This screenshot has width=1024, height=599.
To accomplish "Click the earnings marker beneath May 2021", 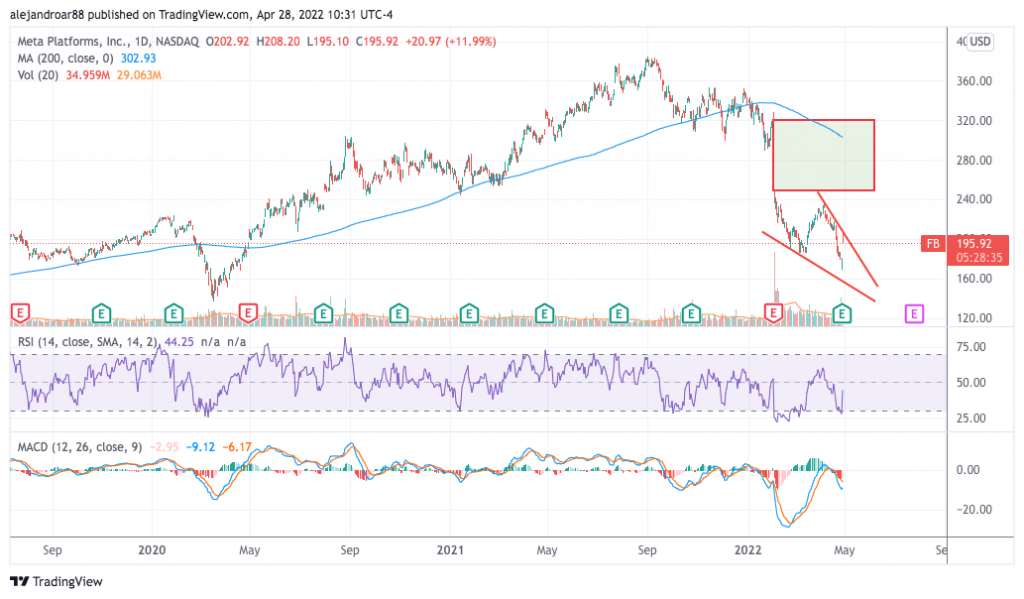I will coord(543,313).
